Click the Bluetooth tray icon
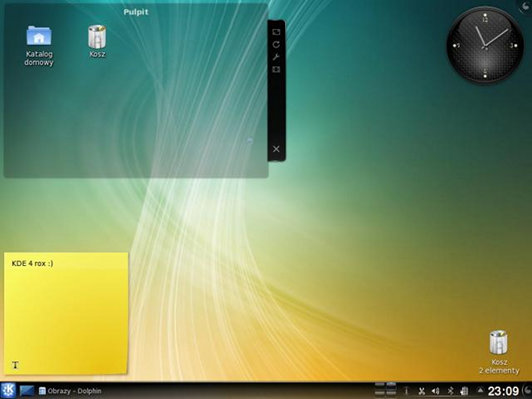This screenshot has height=399, width=532. pos(451,391)
